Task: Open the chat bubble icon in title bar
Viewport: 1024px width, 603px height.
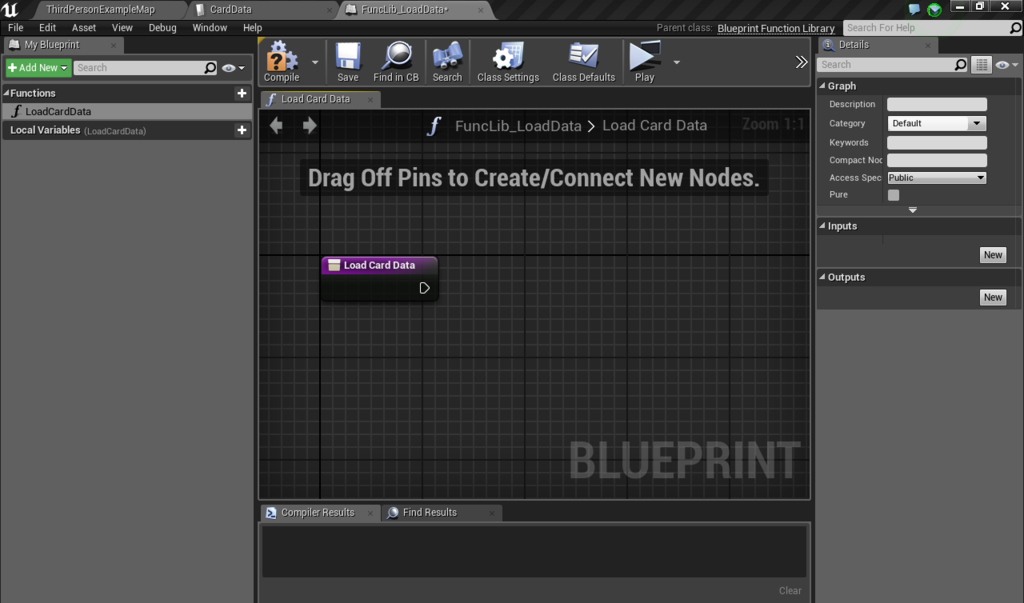Action: pos(914,9)
